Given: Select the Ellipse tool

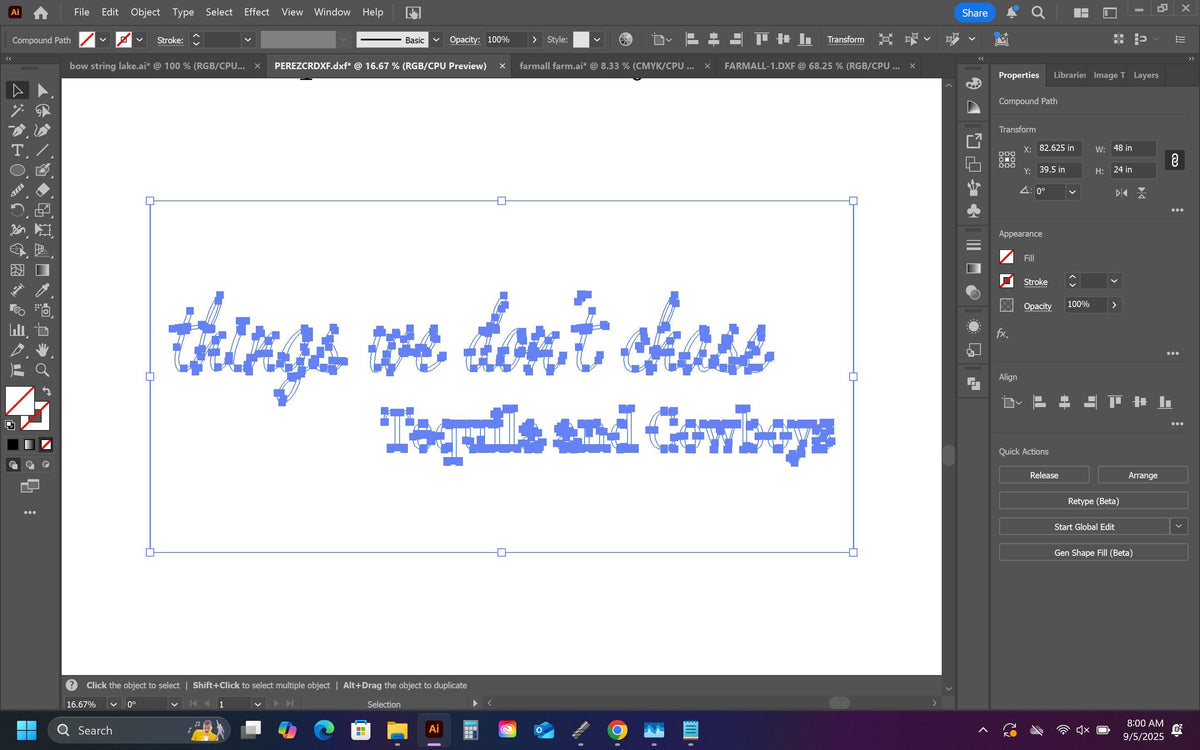Looking at the screenshot, I should [x=17, y=171].
